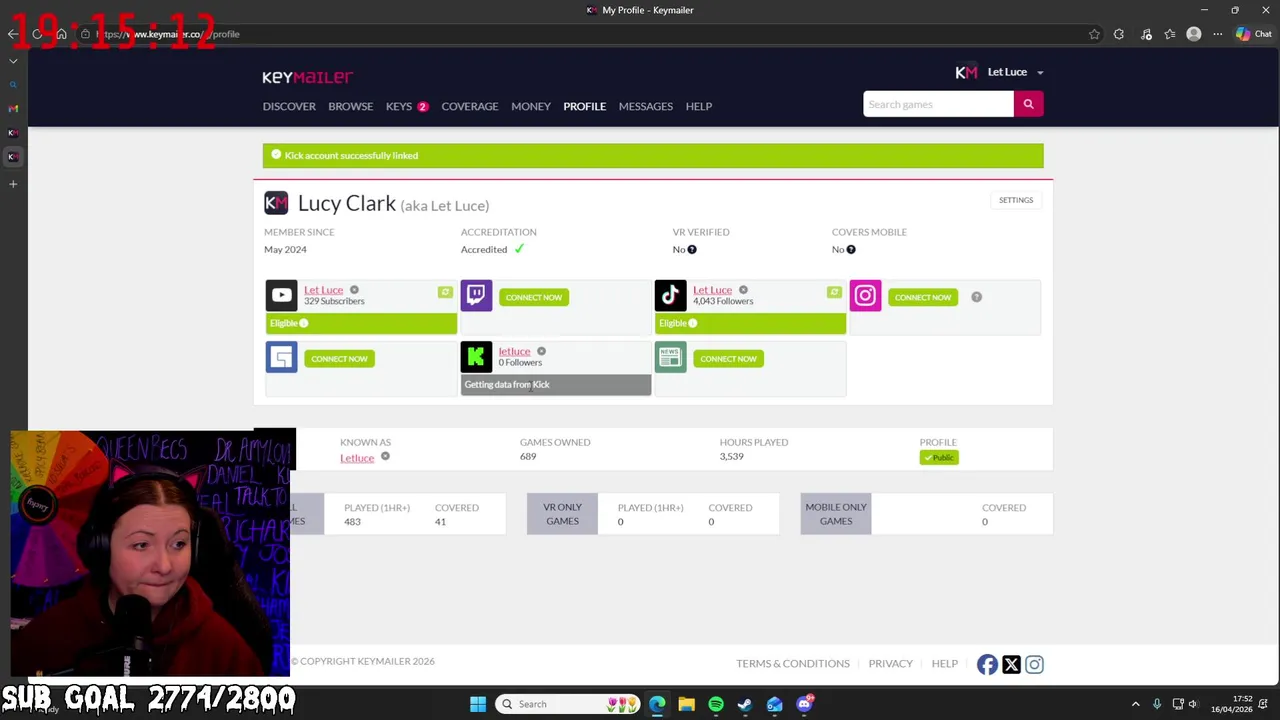Favorite this page with the star icon
Viewport: 1280px width, 720px height.
1094,34
